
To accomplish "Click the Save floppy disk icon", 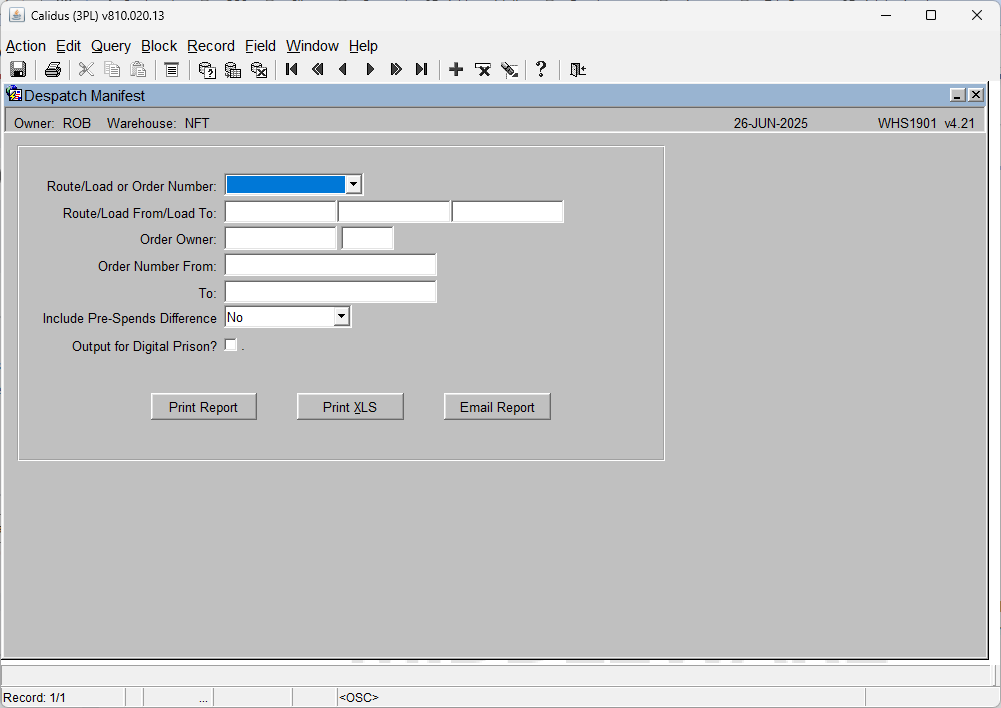I will tap(18, 69).
